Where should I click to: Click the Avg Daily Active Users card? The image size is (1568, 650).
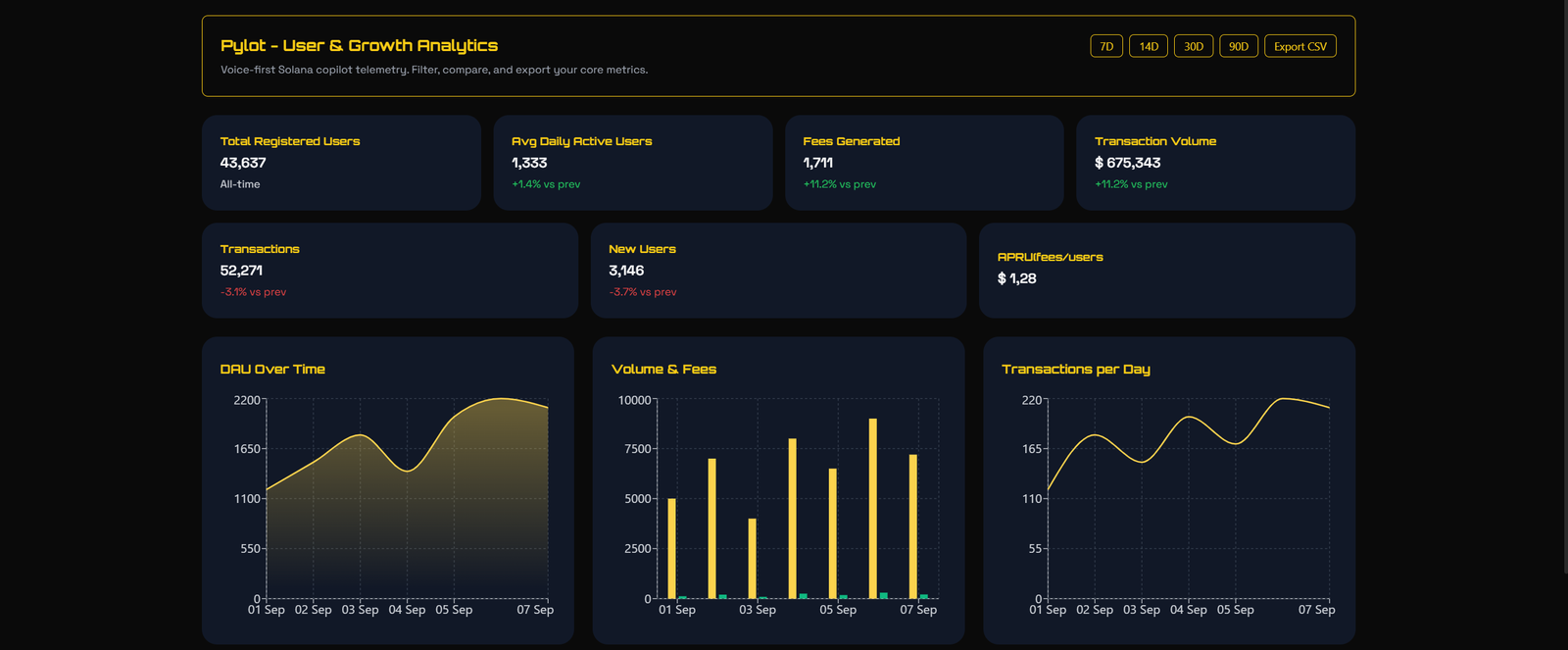tap(633, 163)
